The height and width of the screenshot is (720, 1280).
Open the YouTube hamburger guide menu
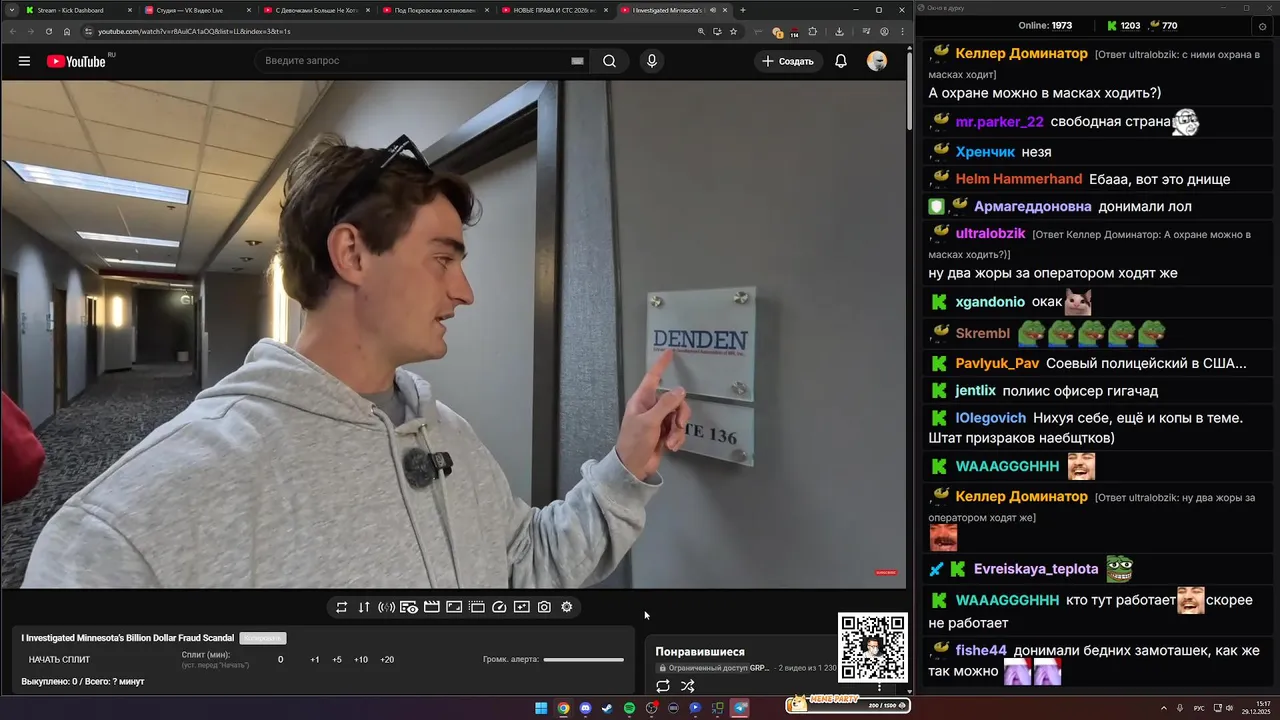[x=24, y=61]
